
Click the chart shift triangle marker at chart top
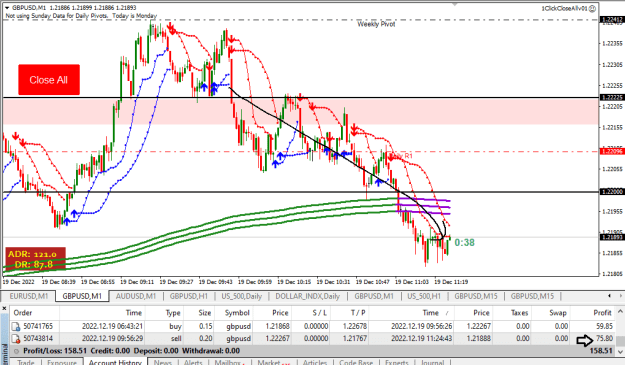tap(455, 4)
